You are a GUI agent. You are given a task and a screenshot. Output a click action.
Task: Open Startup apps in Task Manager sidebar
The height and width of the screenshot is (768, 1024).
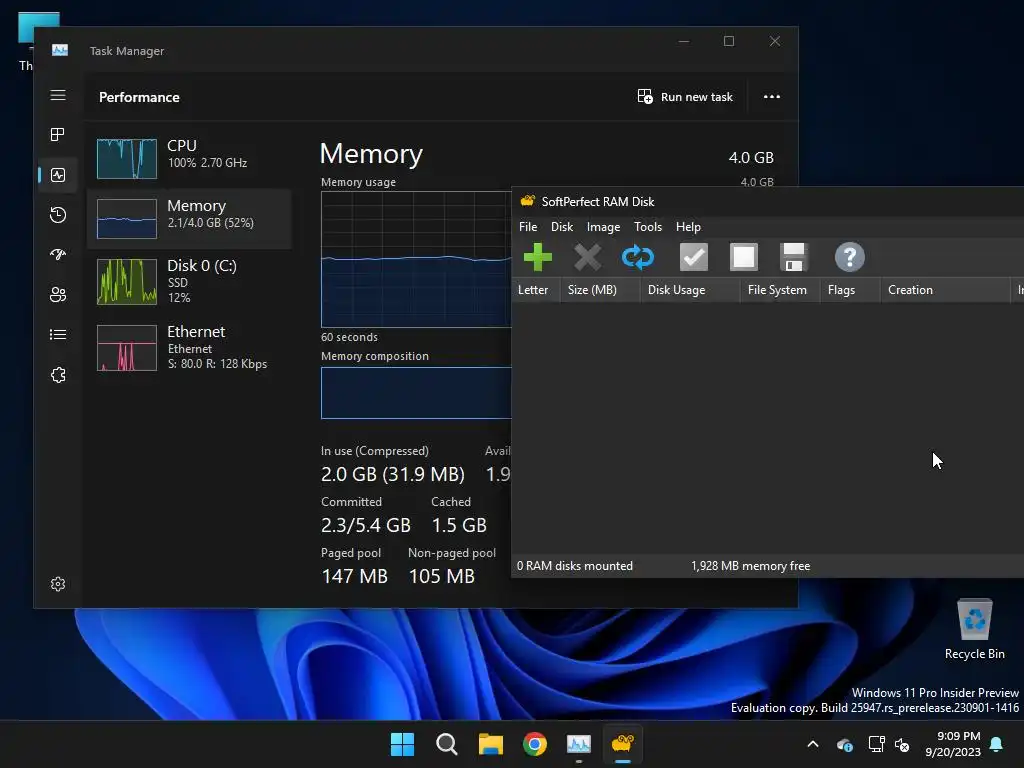coord(58,255)
